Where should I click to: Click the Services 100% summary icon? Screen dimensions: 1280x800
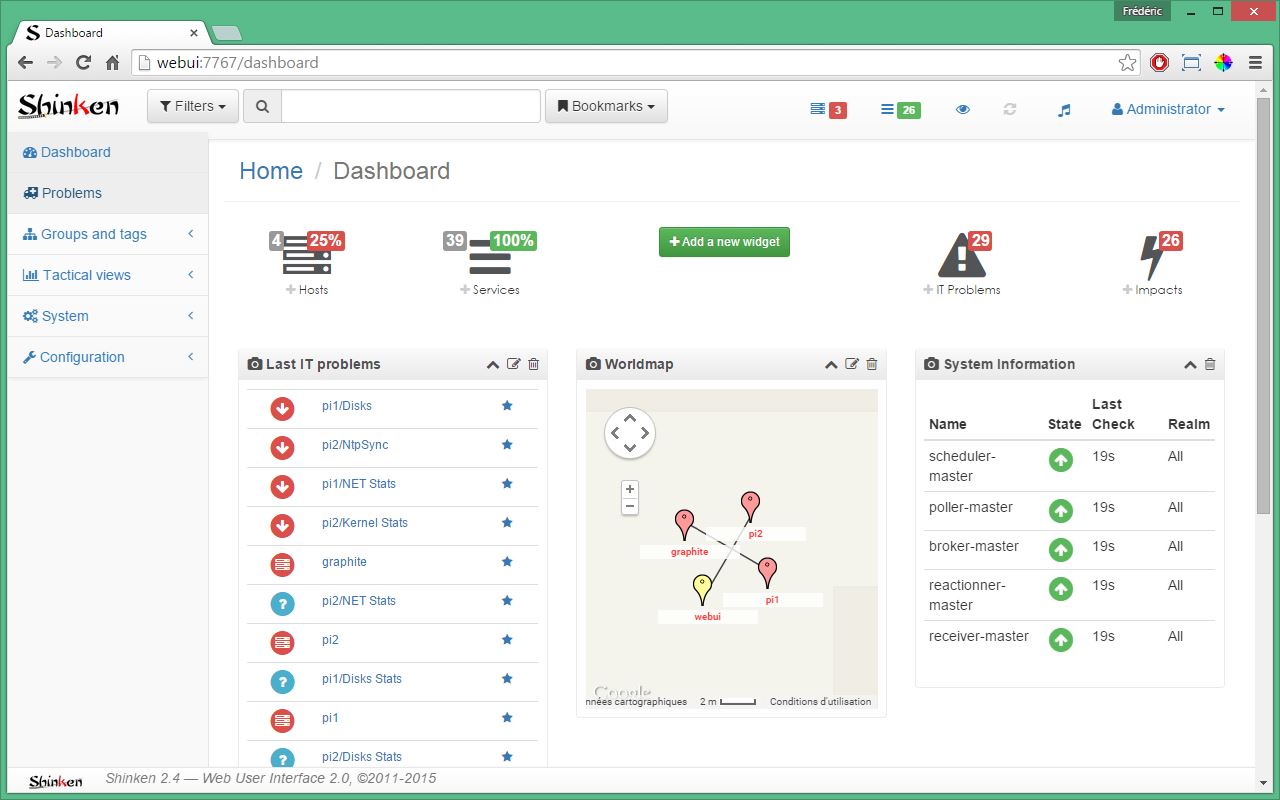coord(490,254)
